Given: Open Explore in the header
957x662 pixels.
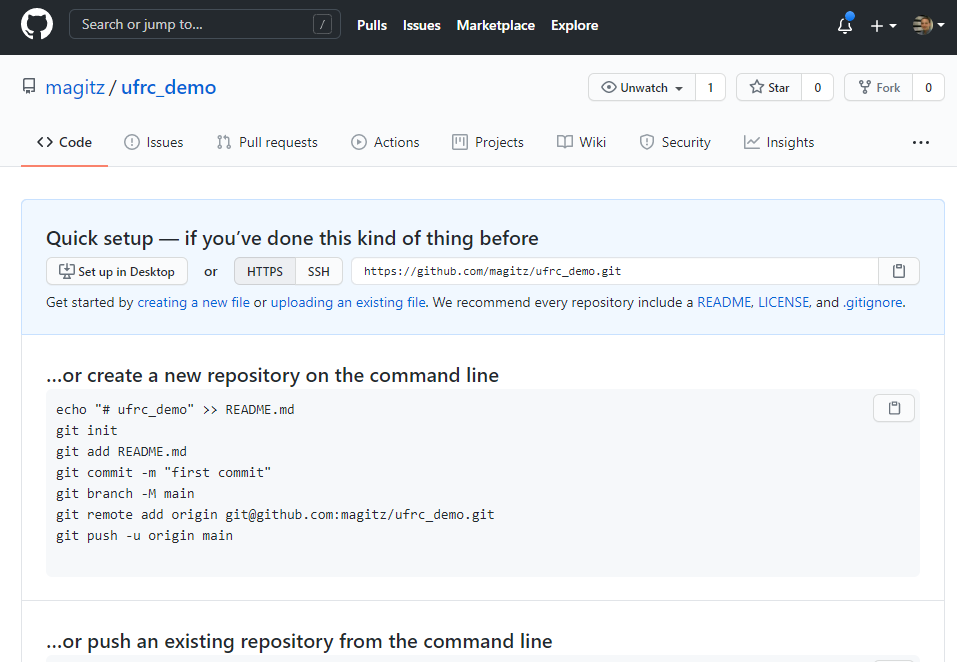Looking at the screenshot, I should click(574, 25).
